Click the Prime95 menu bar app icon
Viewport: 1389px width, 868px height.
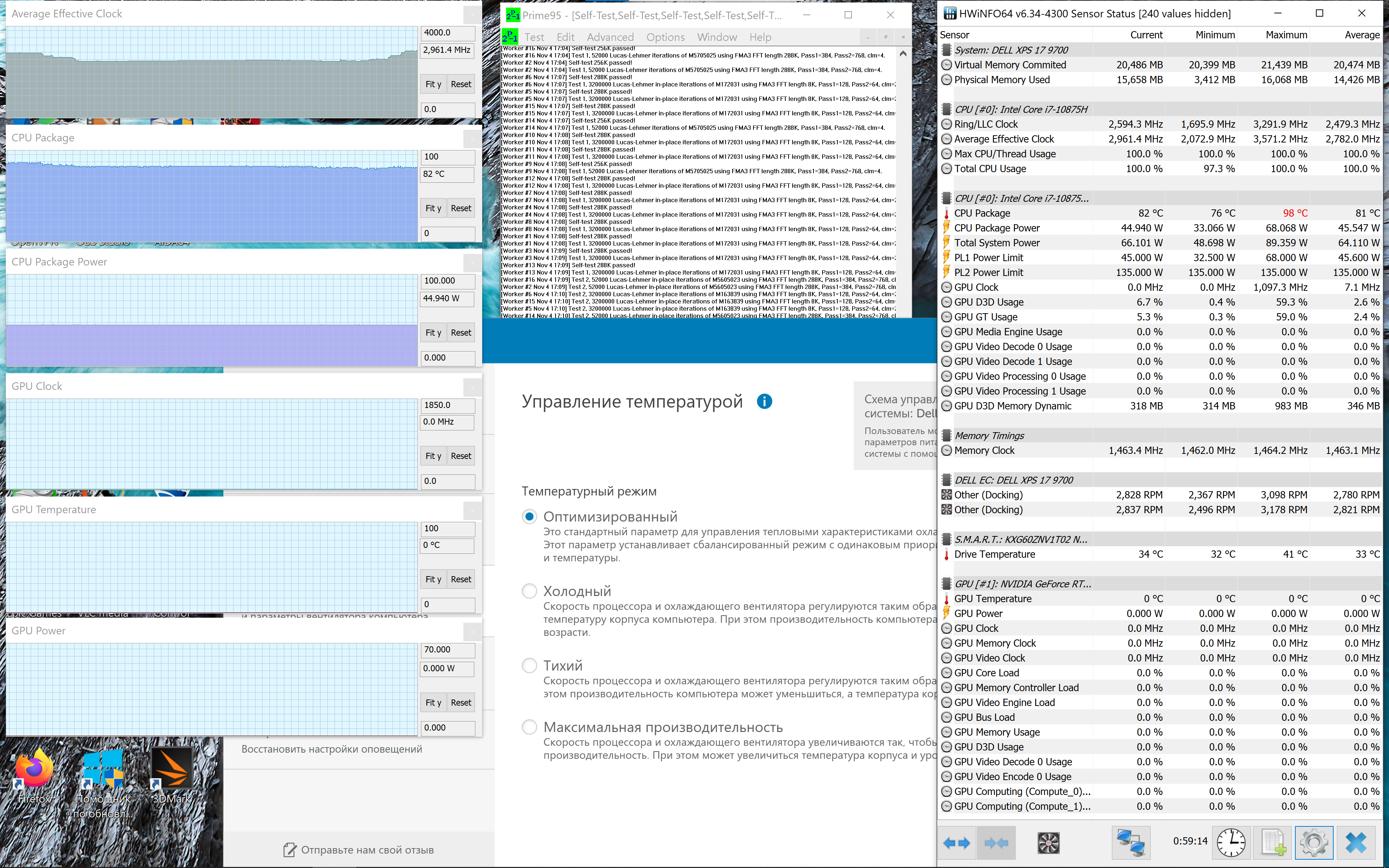tap(510, 37)
